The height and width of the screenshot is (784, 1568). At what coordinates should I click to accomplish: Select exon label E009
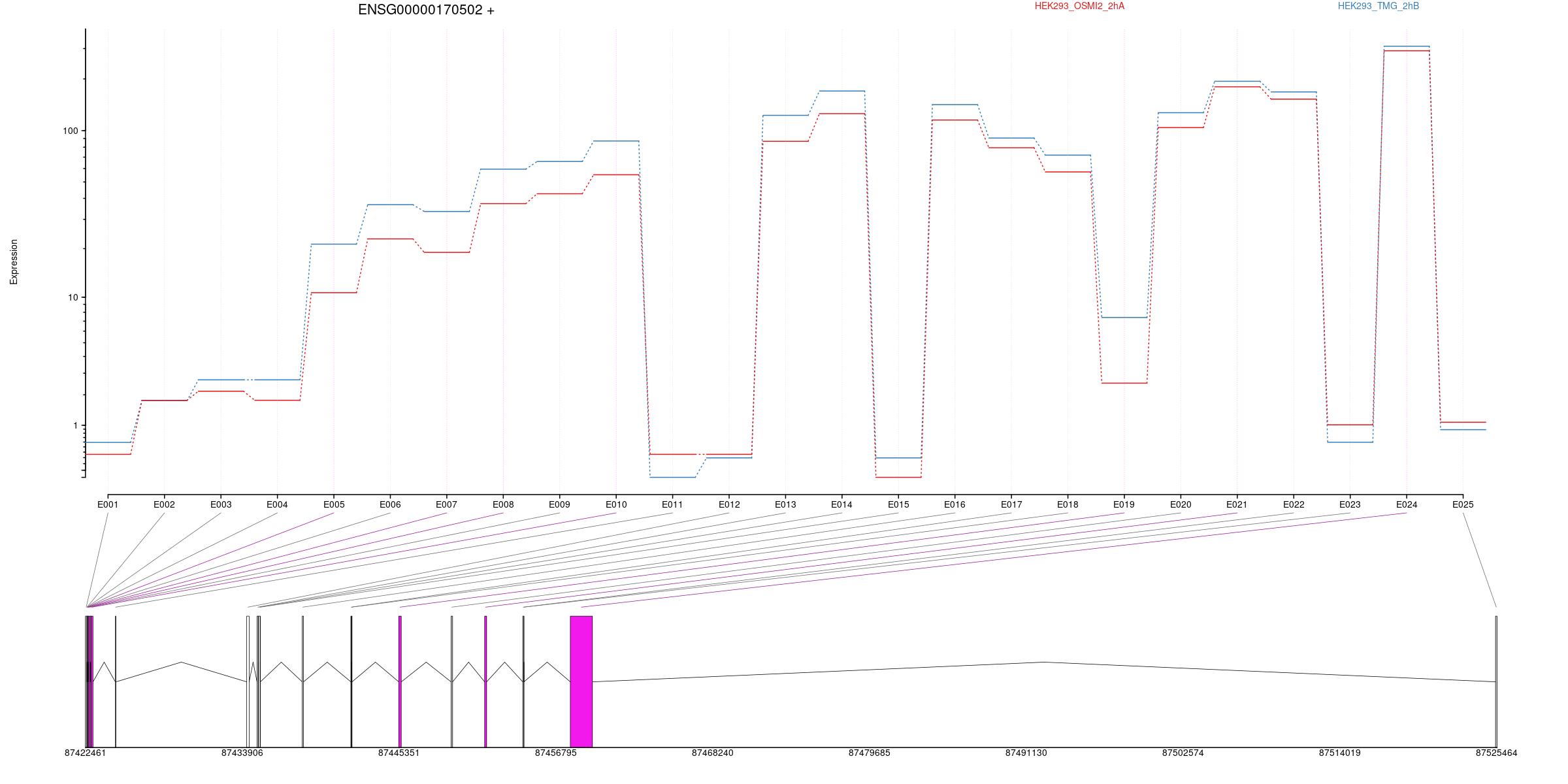pyautogui.click(x=559, y=504)
